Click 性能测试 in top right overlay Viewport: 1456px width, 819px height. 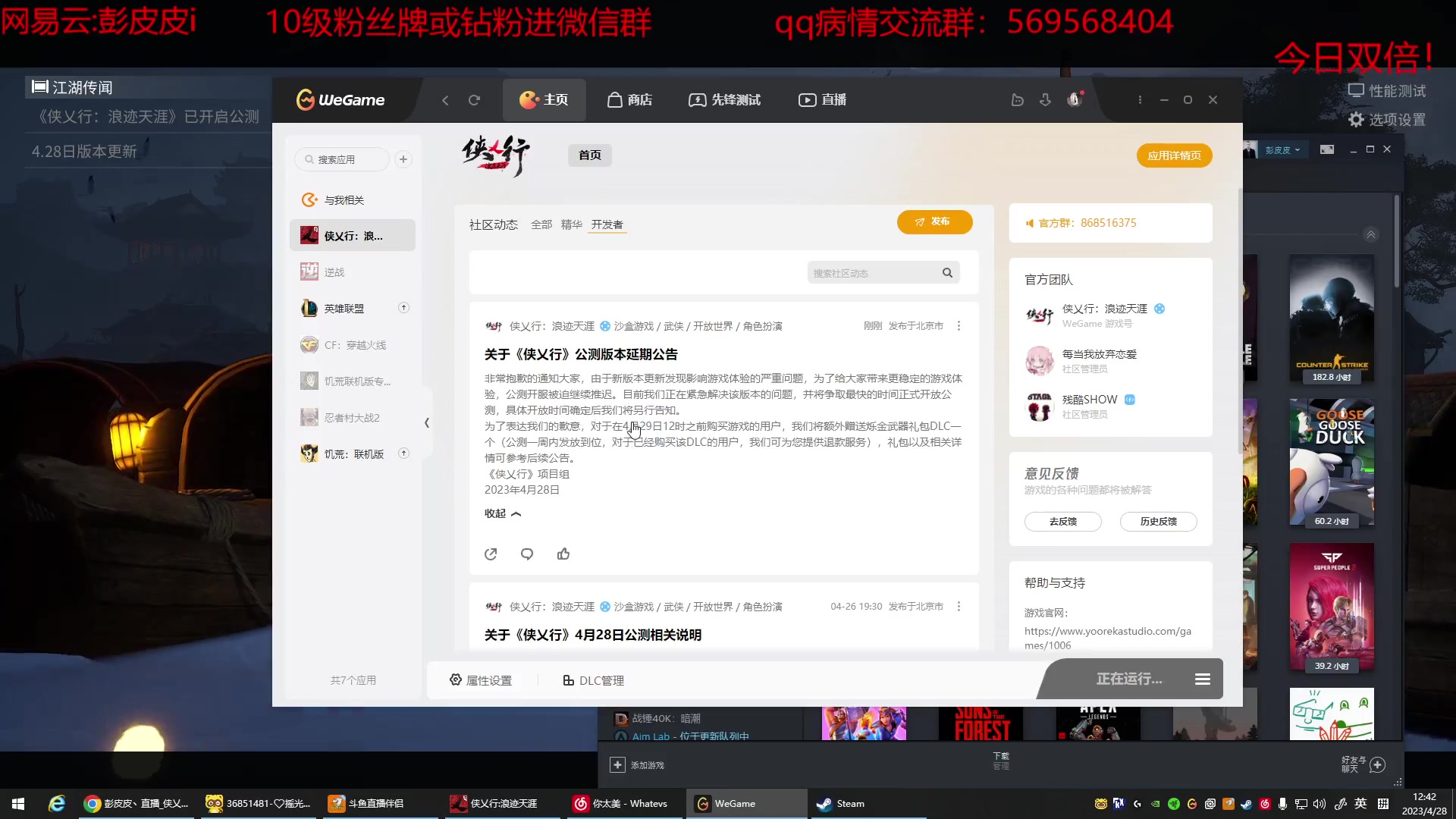tap(1387, 91)
